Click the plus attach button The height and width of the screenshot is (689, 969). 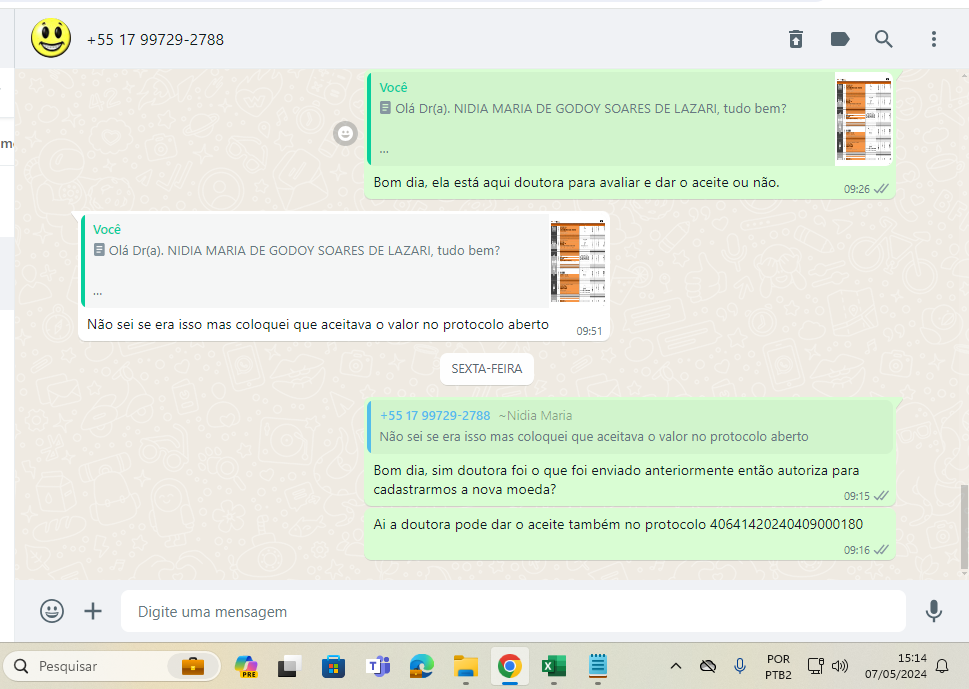click(x=93, y=611)
